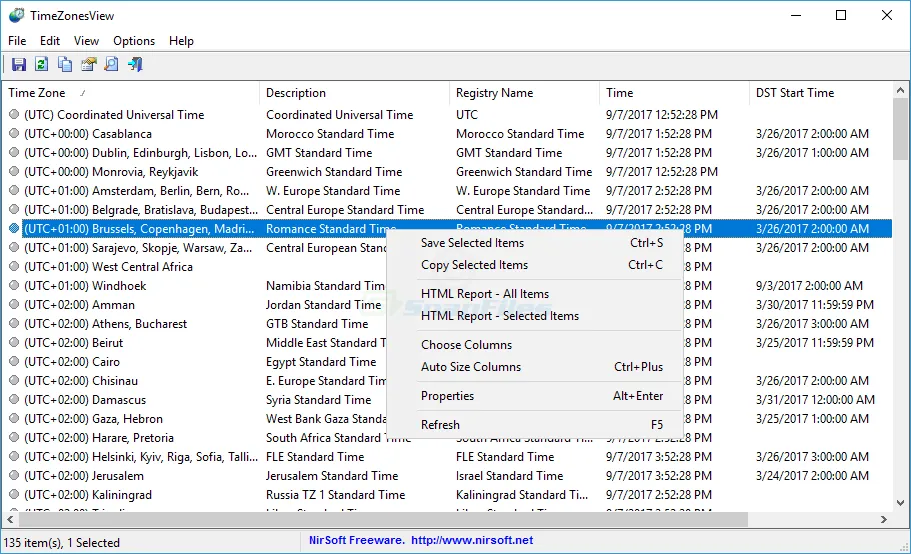Click the horizontal scrollbar thumb
This screenshot has width=911, height=554.
[x=382, y=519]
